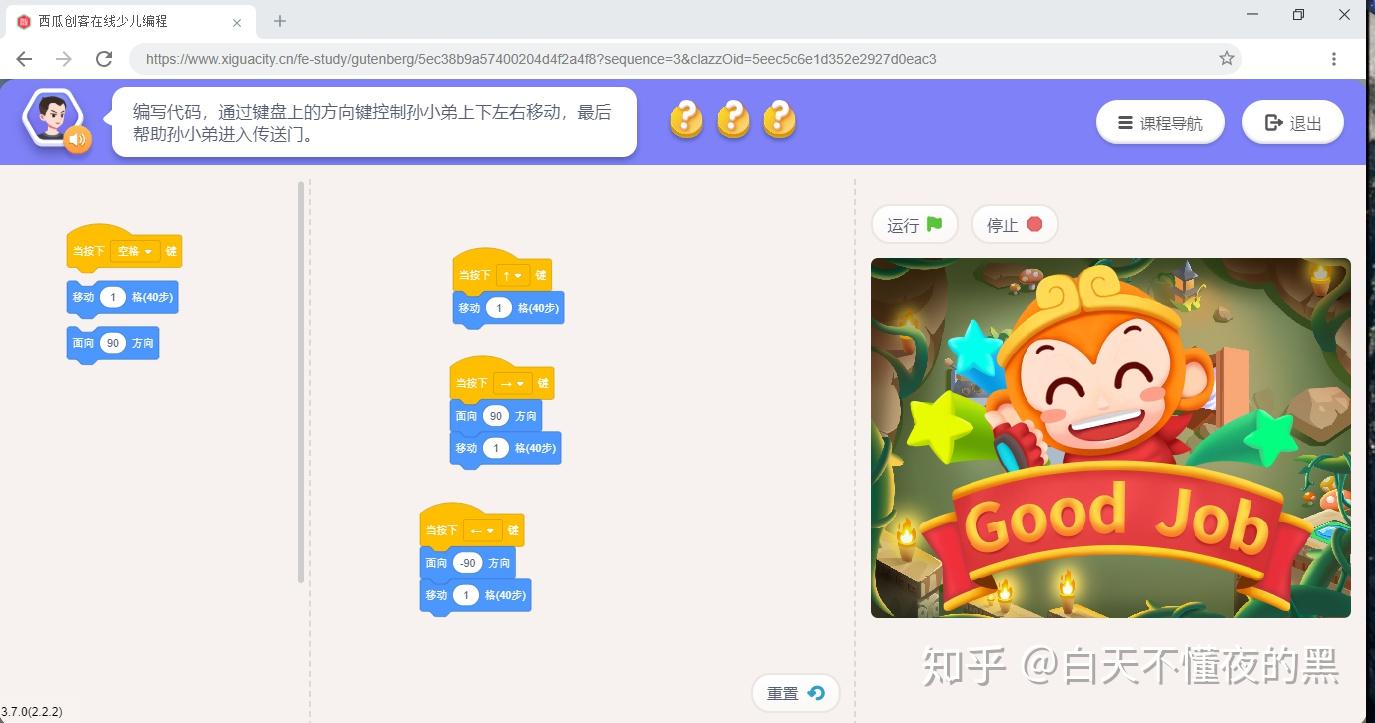The height and width of the screenshot is (723, 1375).
Task: Play the instruction audio with the speaker icon
Action: tap(78, 139)
